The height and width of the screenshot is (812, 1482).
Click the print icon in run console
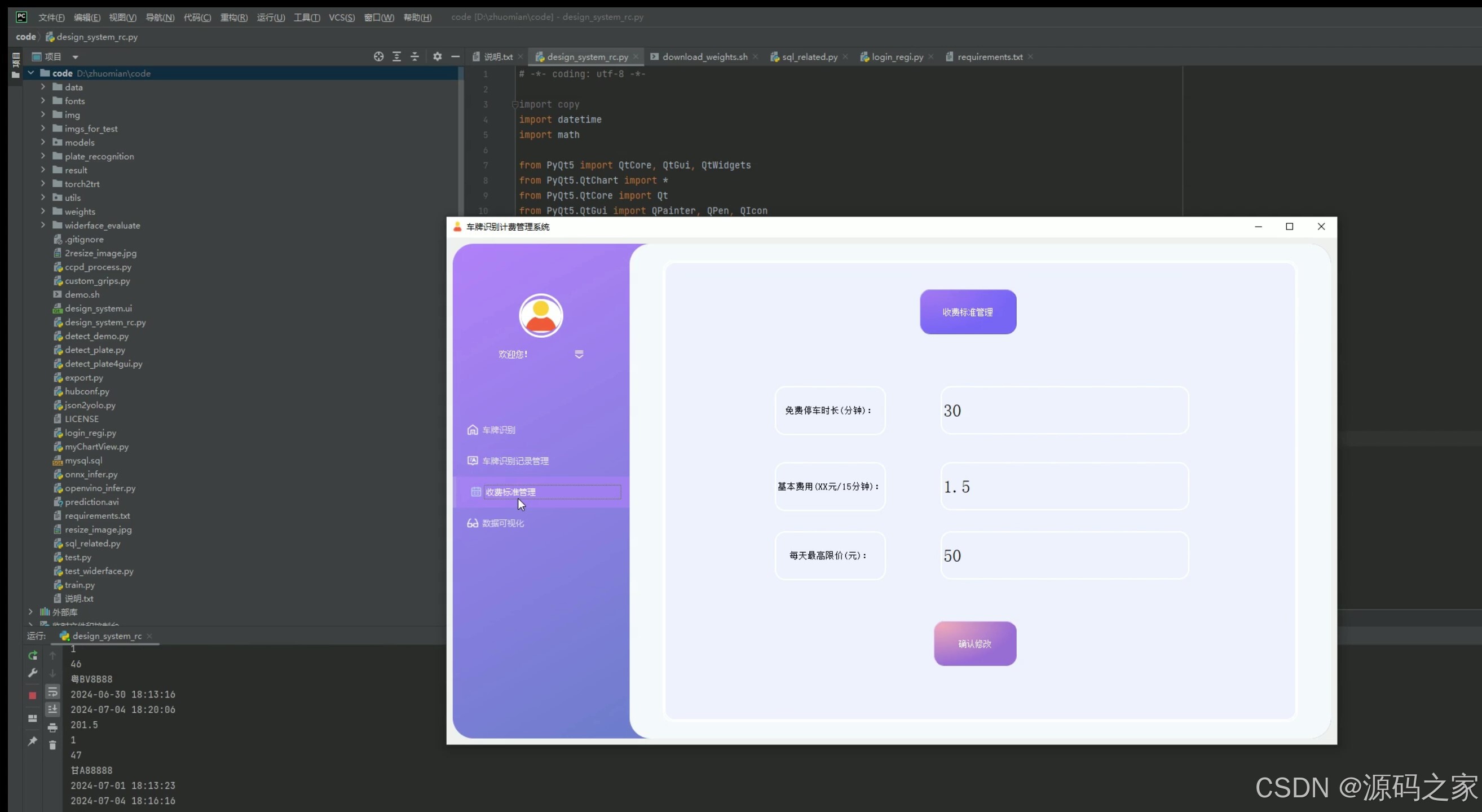[52, 727]
